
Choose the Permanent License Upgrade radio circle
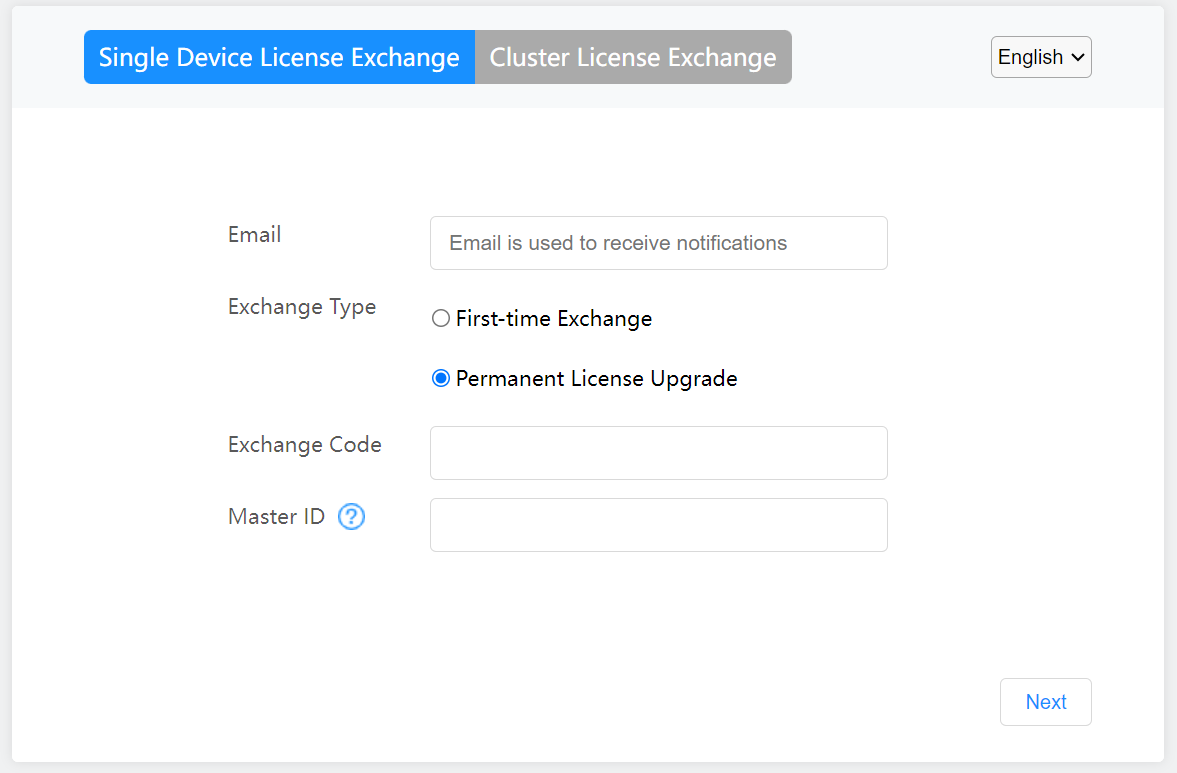coord(440,379)
